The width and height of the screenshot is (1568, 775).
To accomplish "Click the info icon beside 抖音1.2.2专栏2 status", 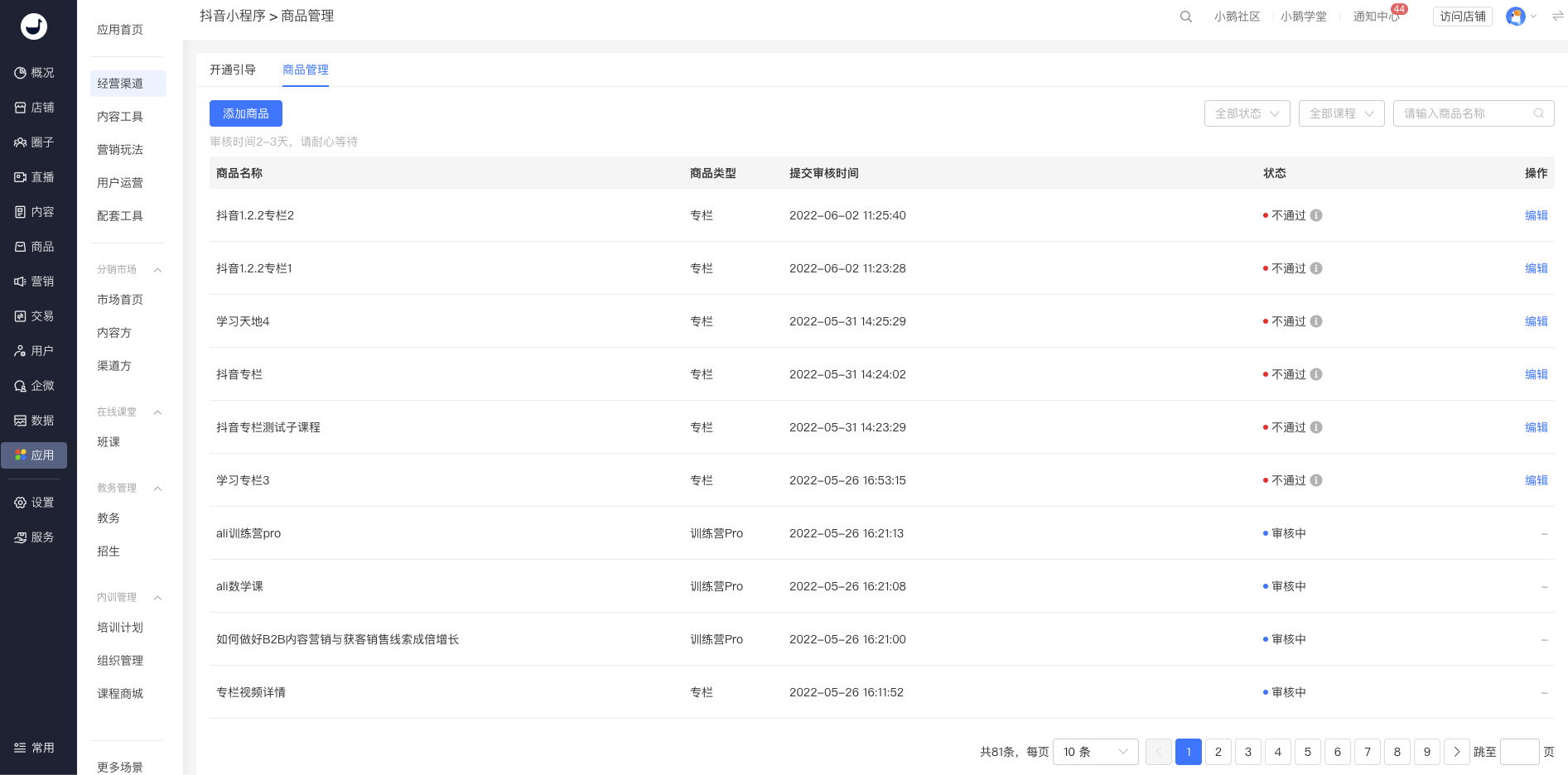I will point(1316,215).
